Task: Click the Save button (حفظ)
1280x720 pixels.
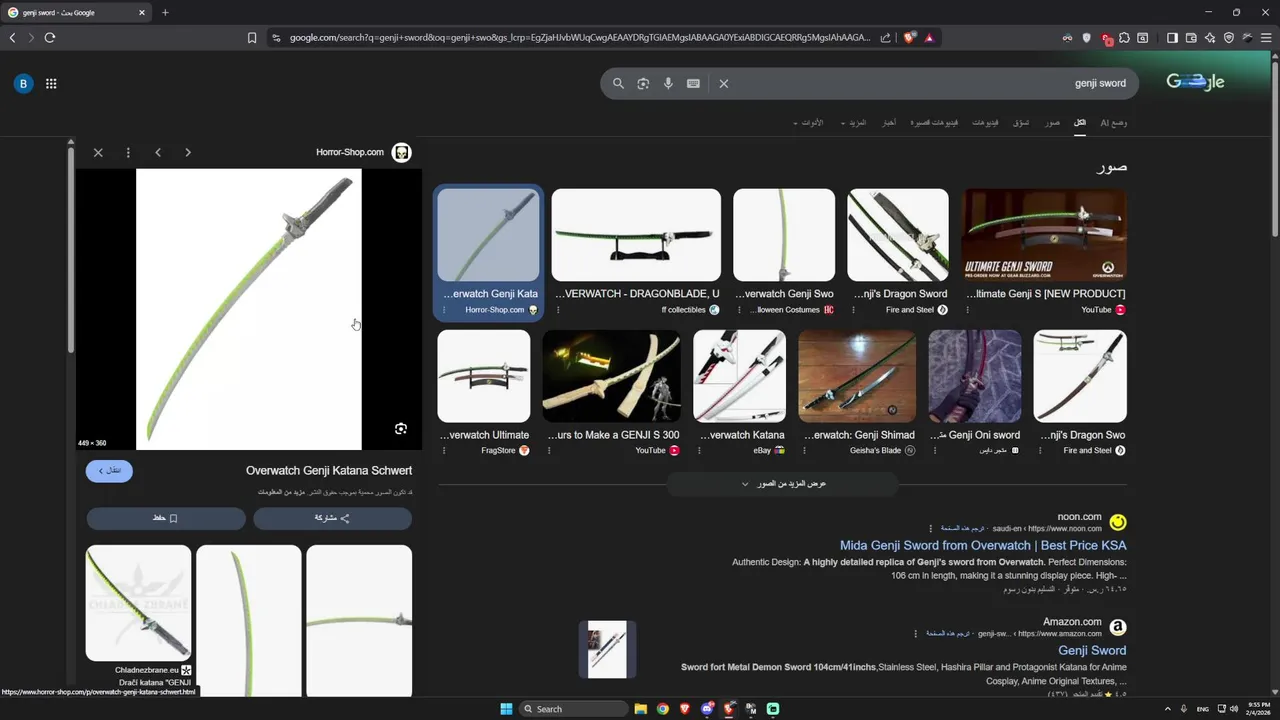Action: [166, 518]
